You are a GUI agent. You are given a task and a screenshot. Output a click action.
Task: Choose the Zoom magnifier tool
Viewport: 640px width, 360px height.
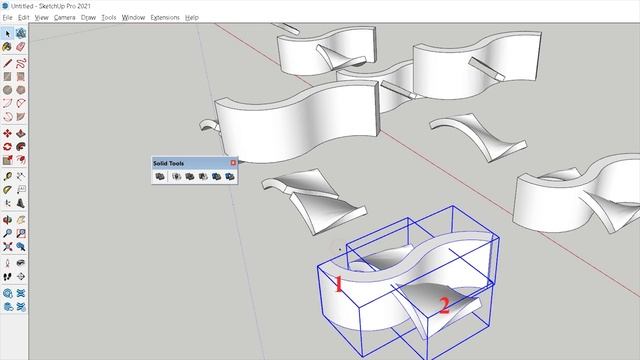[7, 233]
